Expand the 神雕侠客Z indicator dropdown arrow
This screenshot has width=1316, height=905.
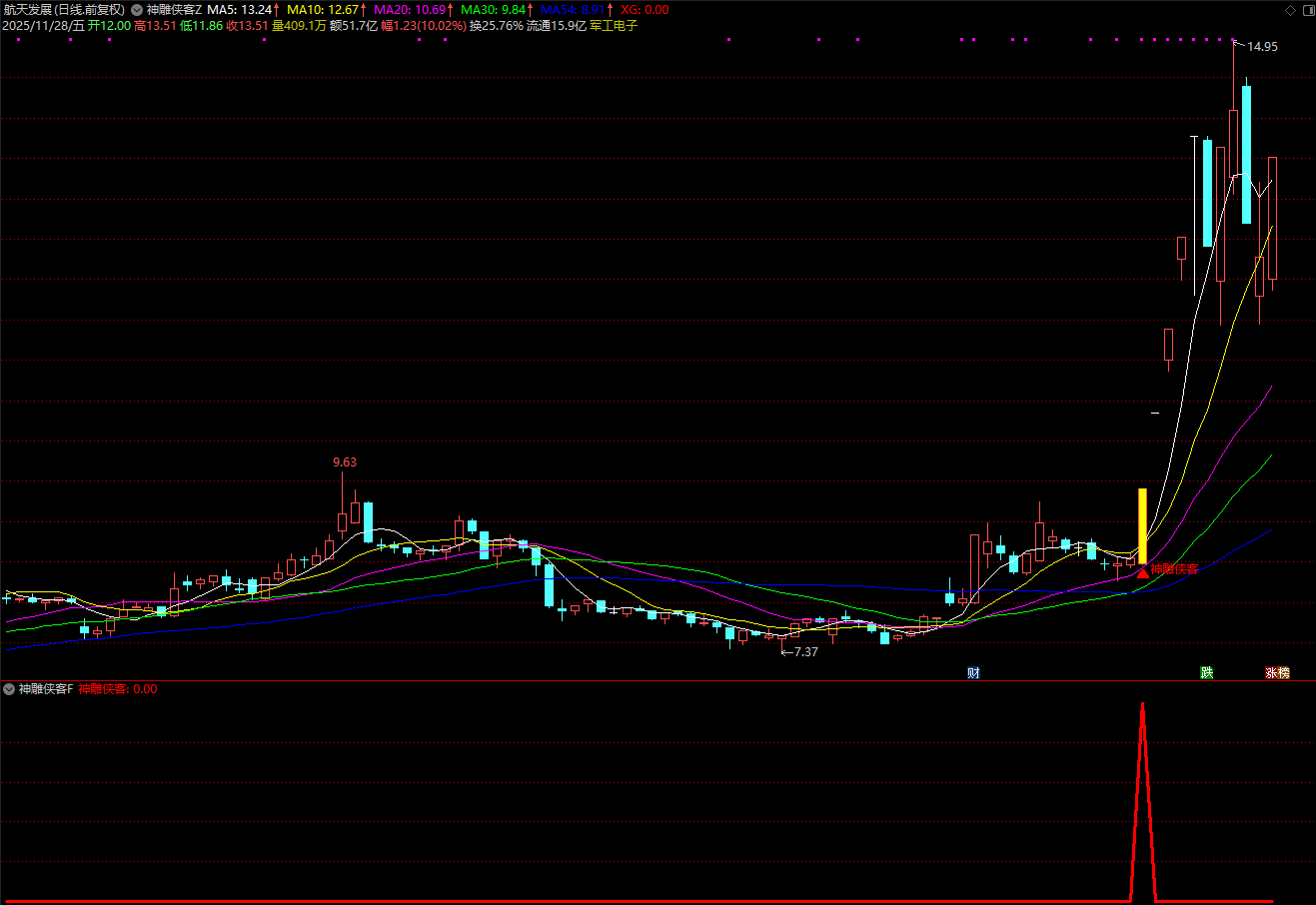[137, 10]
